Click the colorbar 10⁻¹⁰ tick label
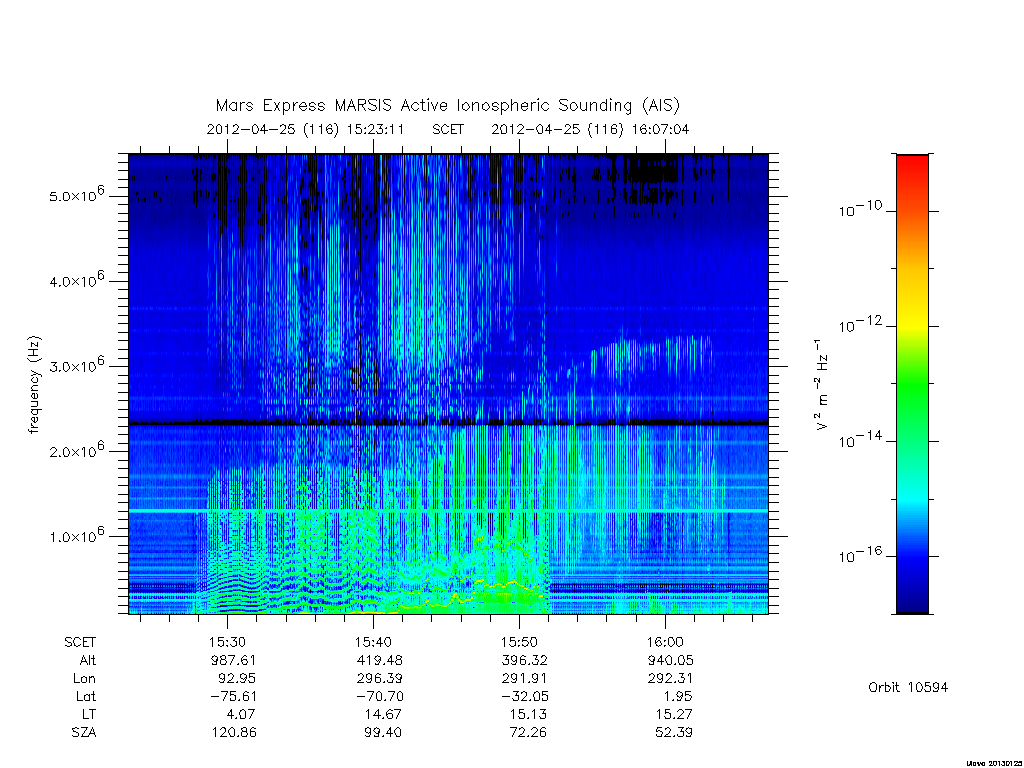This screenshot has height=768, width=1024. tap(859, 209)
